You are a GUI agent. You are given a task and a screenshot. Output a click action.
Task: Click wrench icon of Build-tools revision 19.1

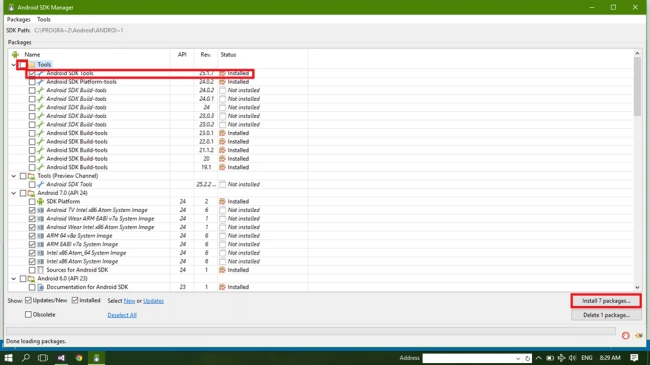[x=40, y=167]
